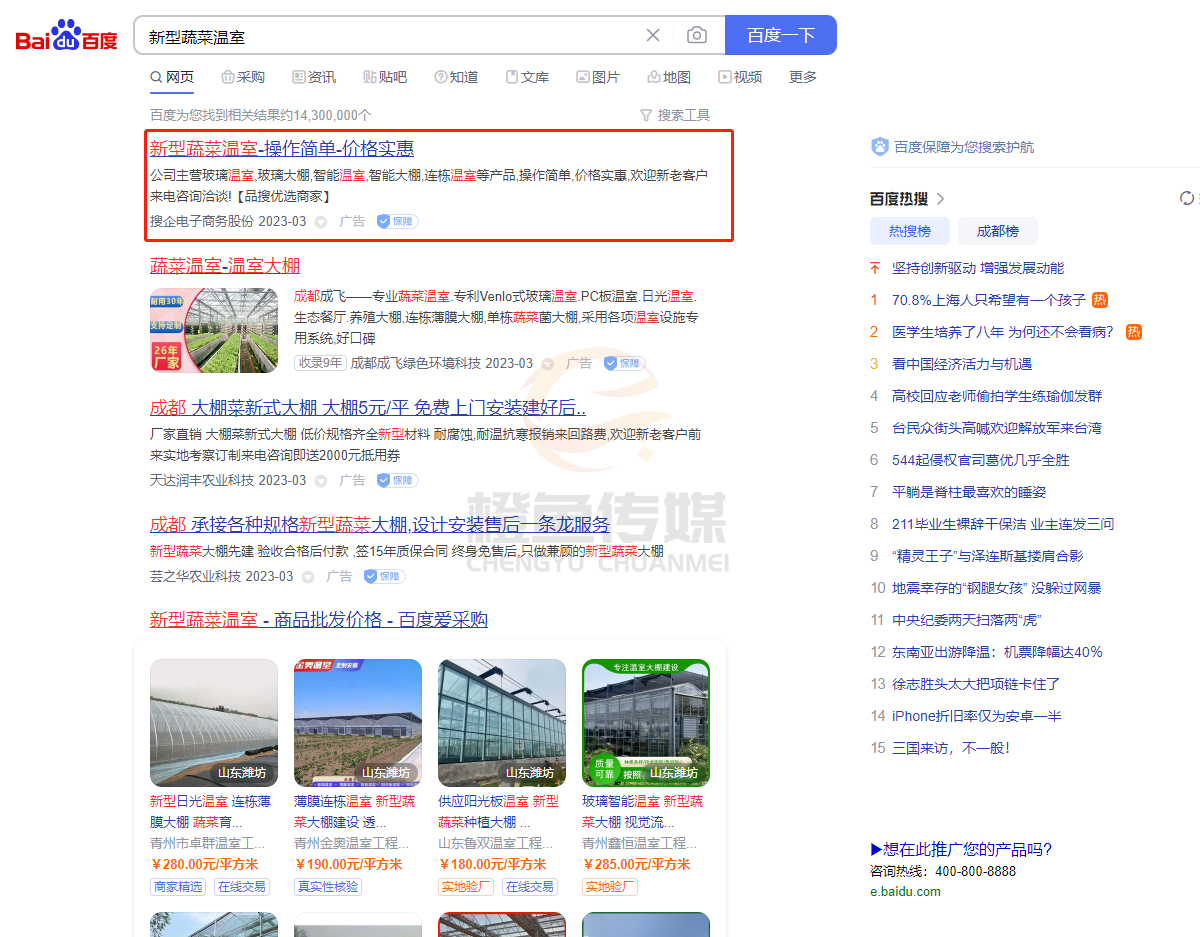Clear the search box with X icon

click(x=653, y=35)
